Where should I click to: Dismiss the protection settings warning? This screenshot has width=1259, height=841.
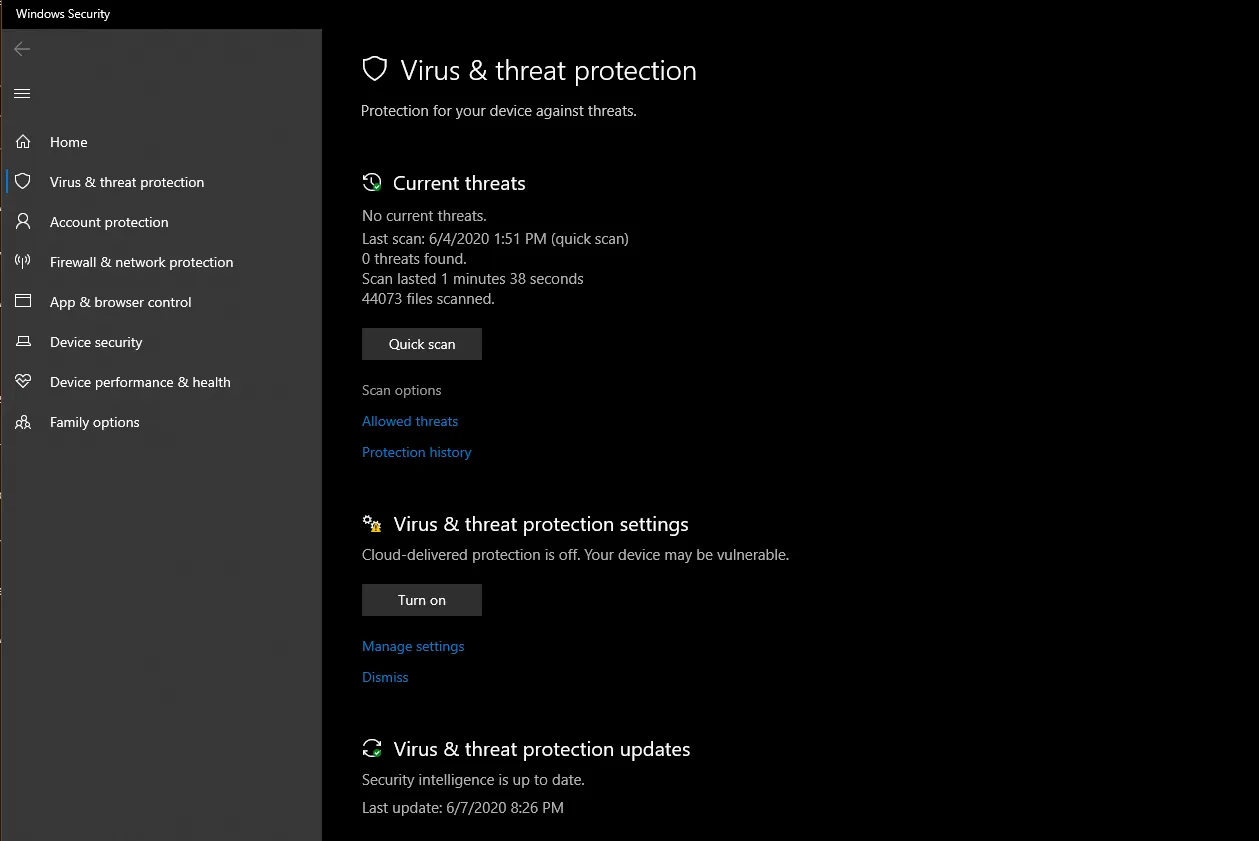click(x=385, y=677)
